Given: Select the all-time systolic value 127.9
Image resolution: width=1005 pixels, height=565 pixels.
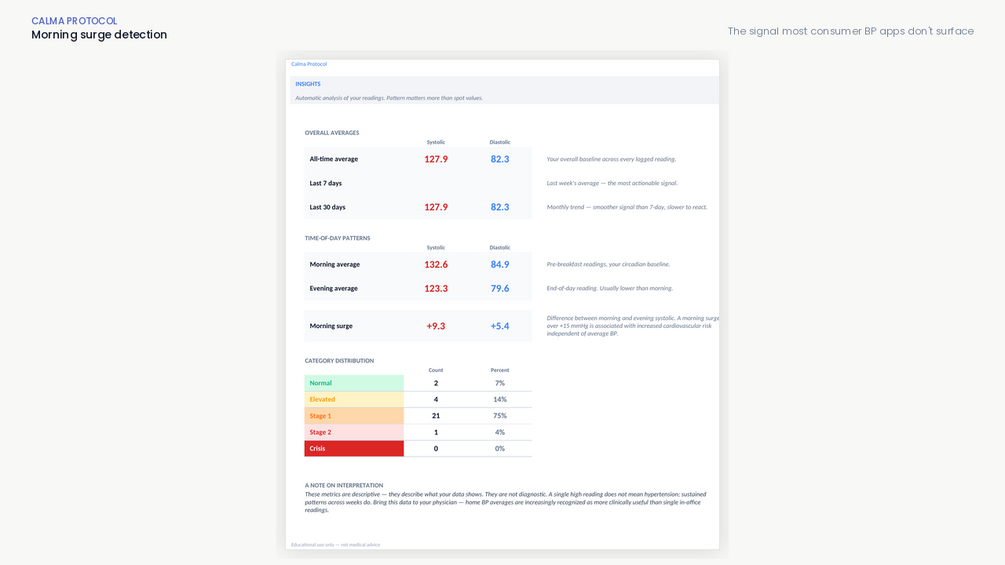Looking at the screenshot, I should click(x=436, y=159).
